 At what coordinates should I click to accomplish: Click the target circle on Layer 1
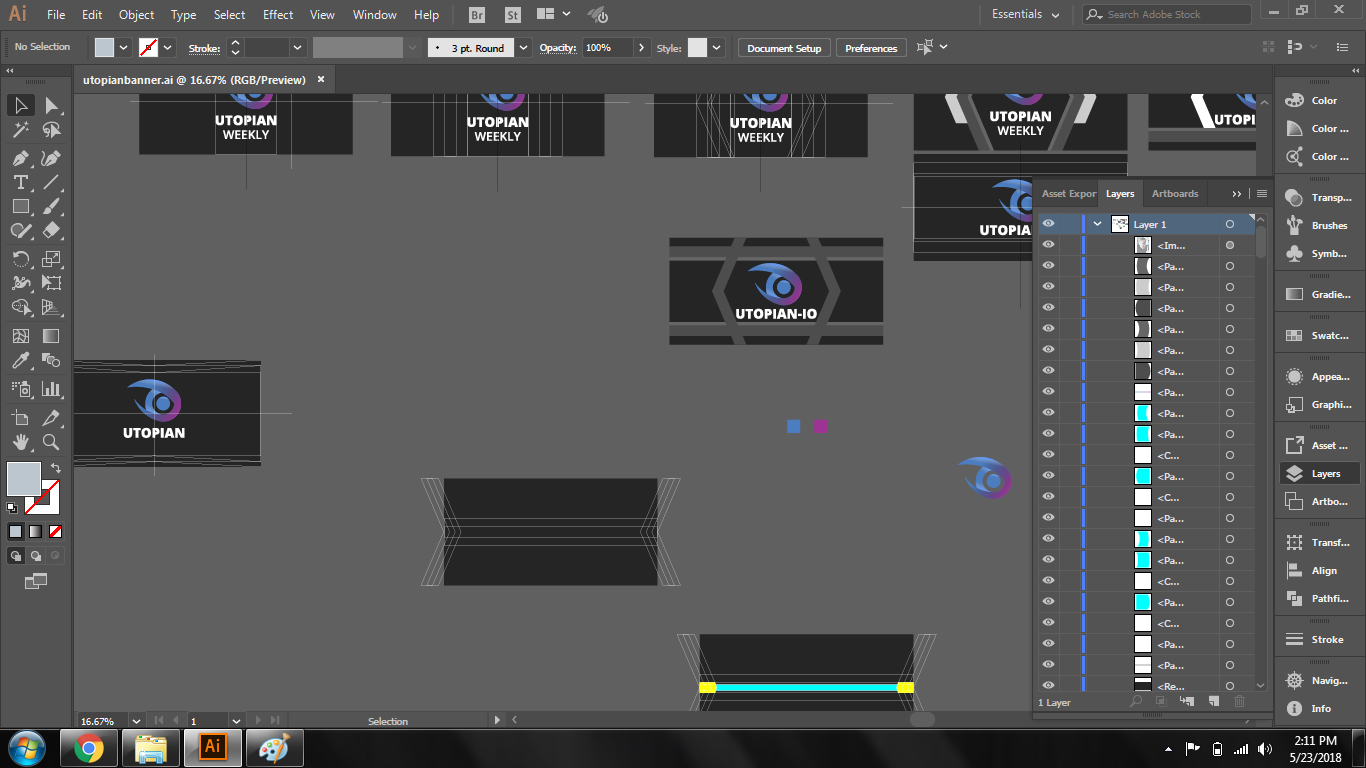point(1230,224)
